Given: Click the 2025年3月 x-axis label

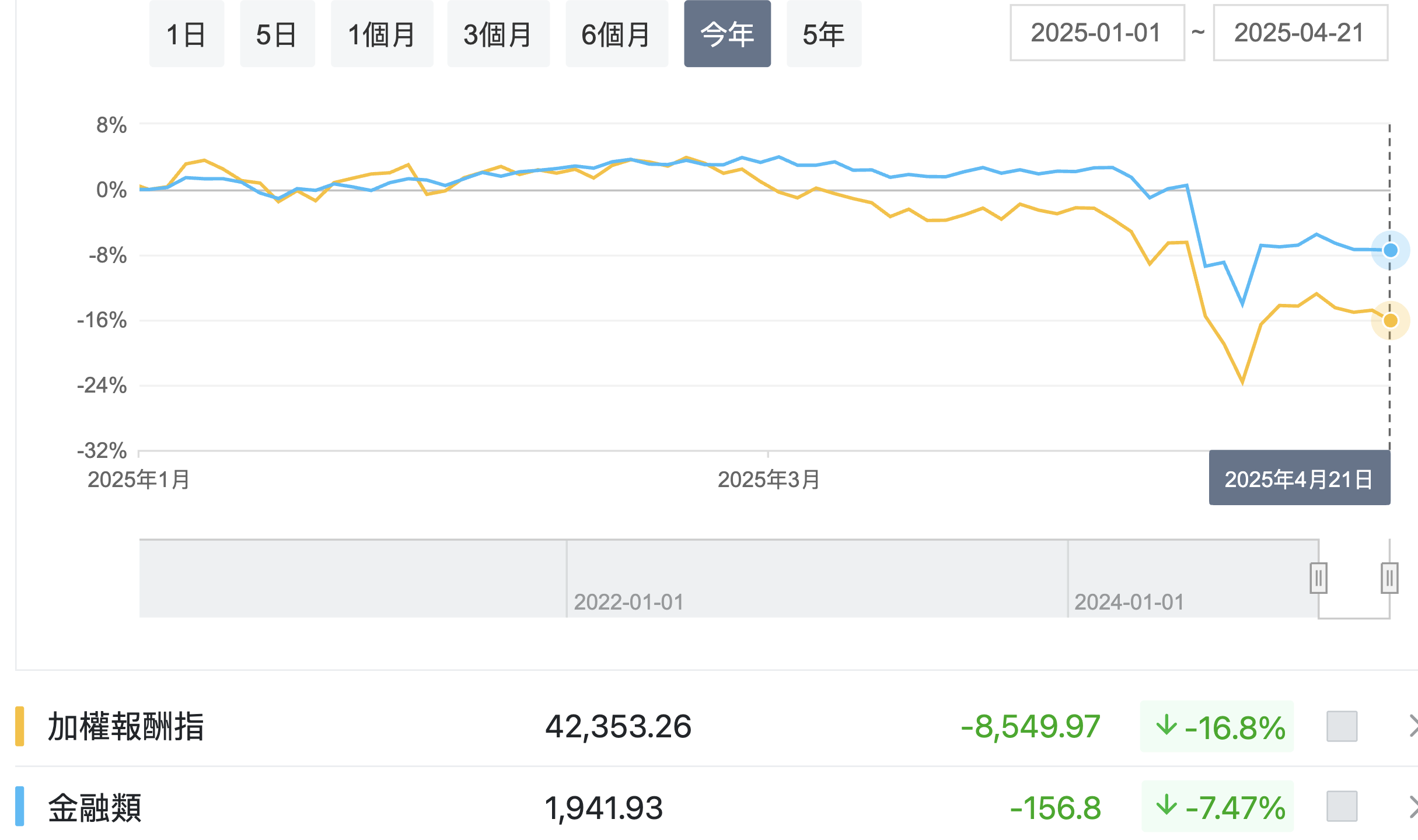Looking at the screenshot, I should pyautogui.click(x=769, y=480).
